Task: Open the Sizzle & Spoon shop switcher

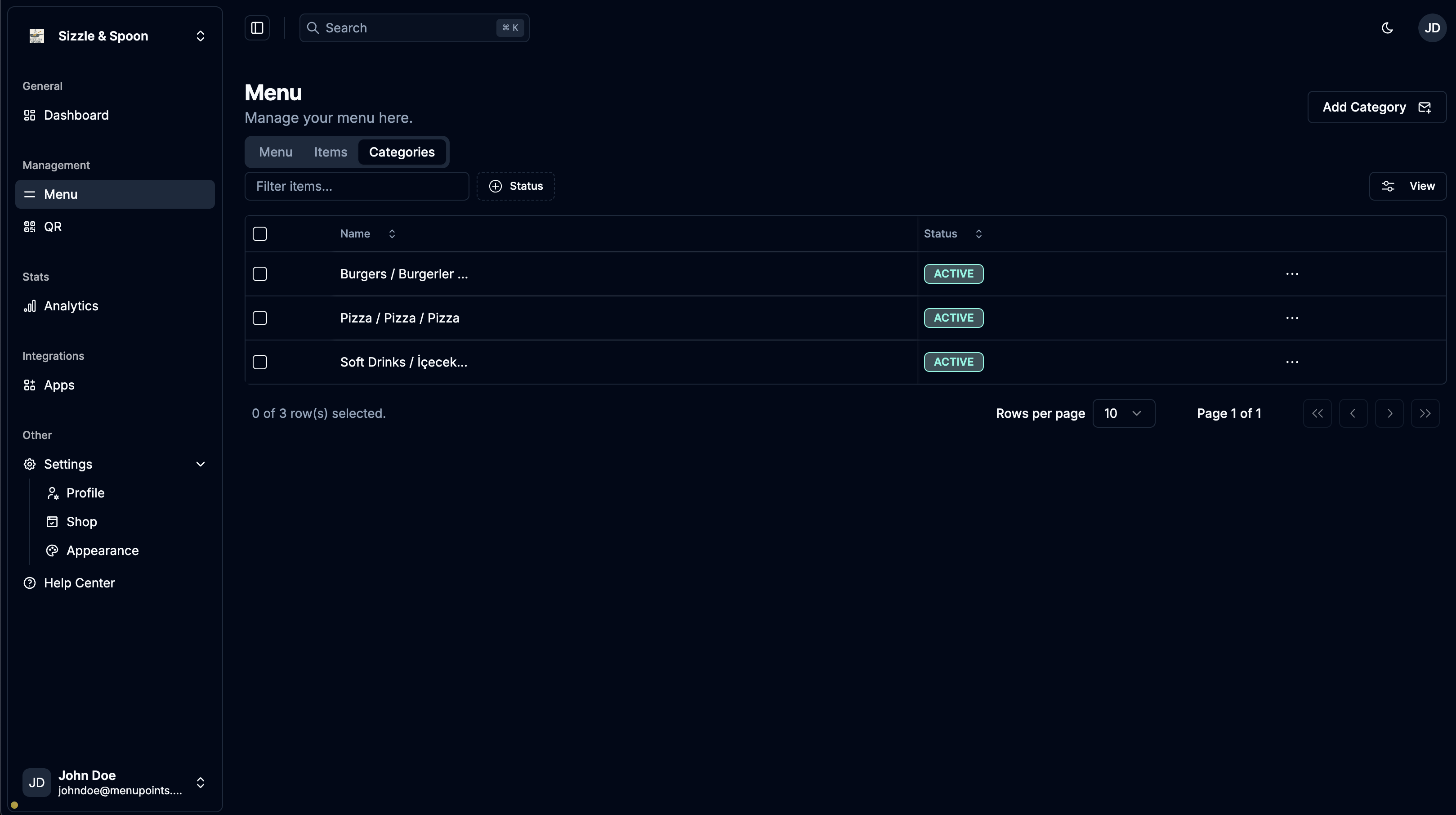Action: [x=115, y=36]
